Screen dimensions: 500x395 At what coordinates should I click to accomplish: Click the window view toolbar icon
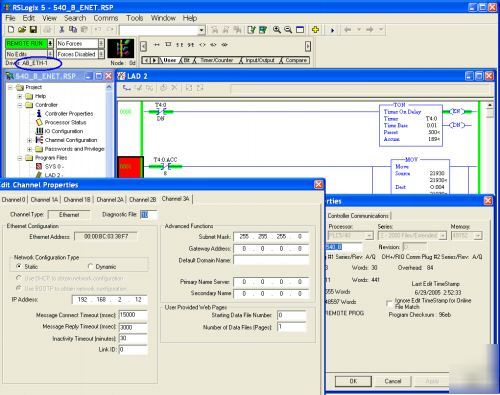300,30
